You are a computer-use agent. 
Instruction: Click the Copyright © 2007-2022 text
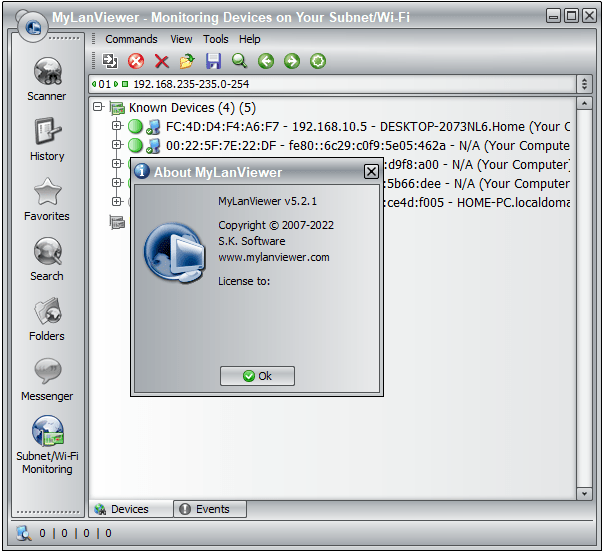click(276, 225)
